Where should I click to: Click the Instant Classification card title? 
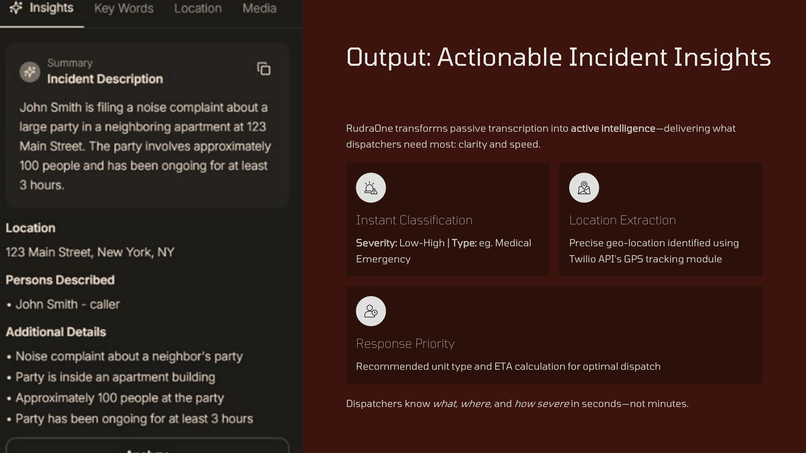tap(414, 220)
